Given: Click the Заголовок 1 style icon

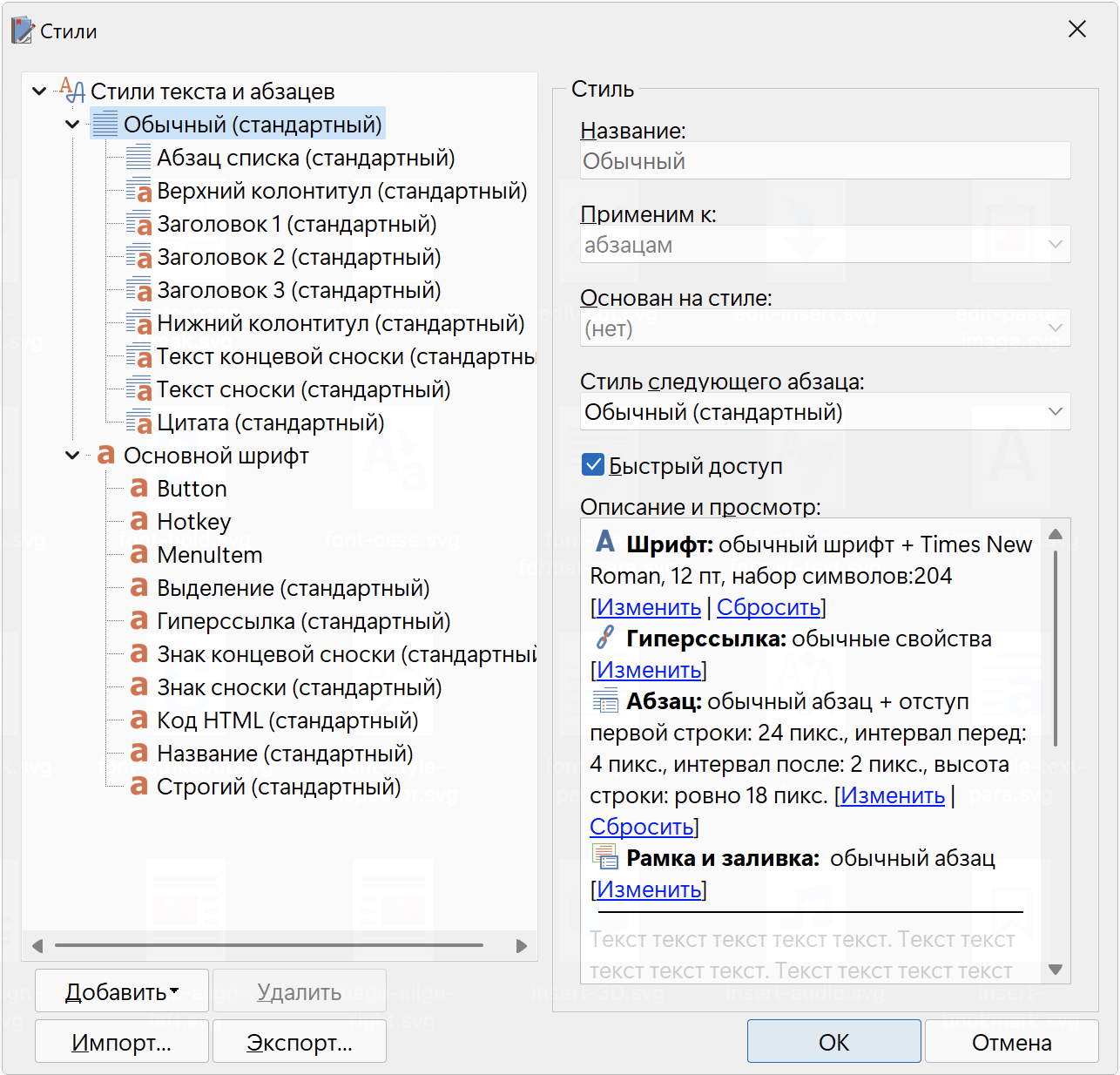Looking at the screenshot, I should coord(138,224).
